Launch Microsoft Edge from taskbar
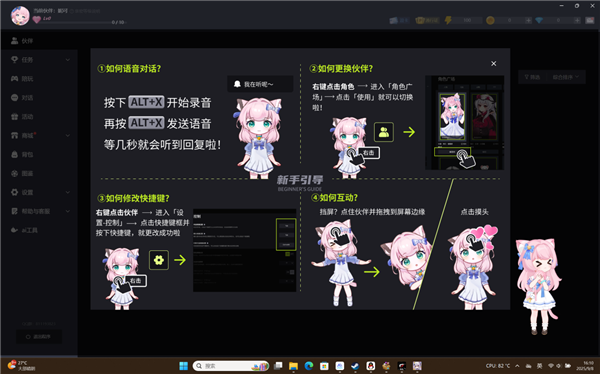Image resolution: width=600 pixels, height=374 pixels. (309, 366)
